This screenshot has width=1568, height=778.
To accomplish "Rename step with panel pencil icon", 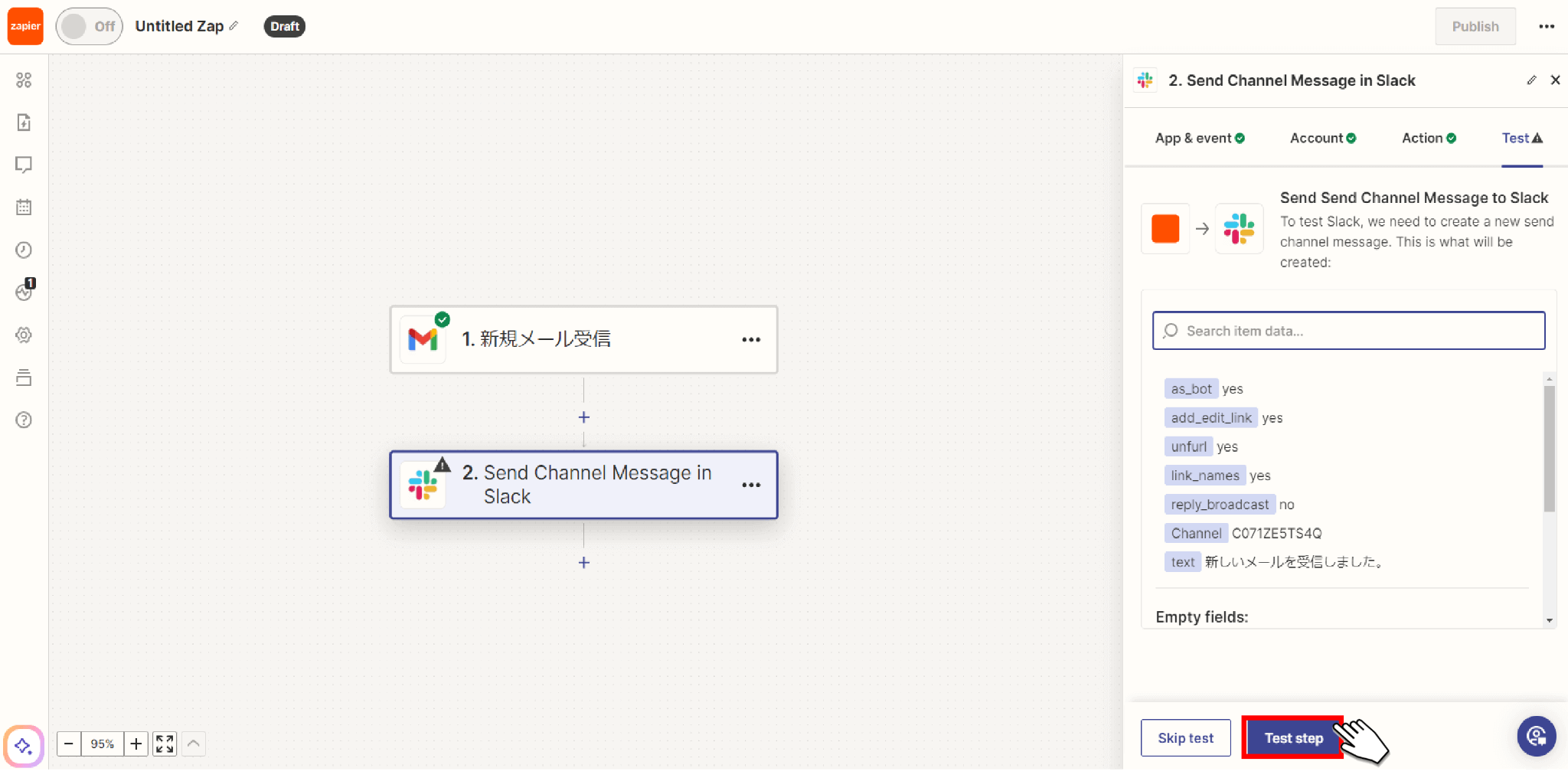I will pos(1530,80).
